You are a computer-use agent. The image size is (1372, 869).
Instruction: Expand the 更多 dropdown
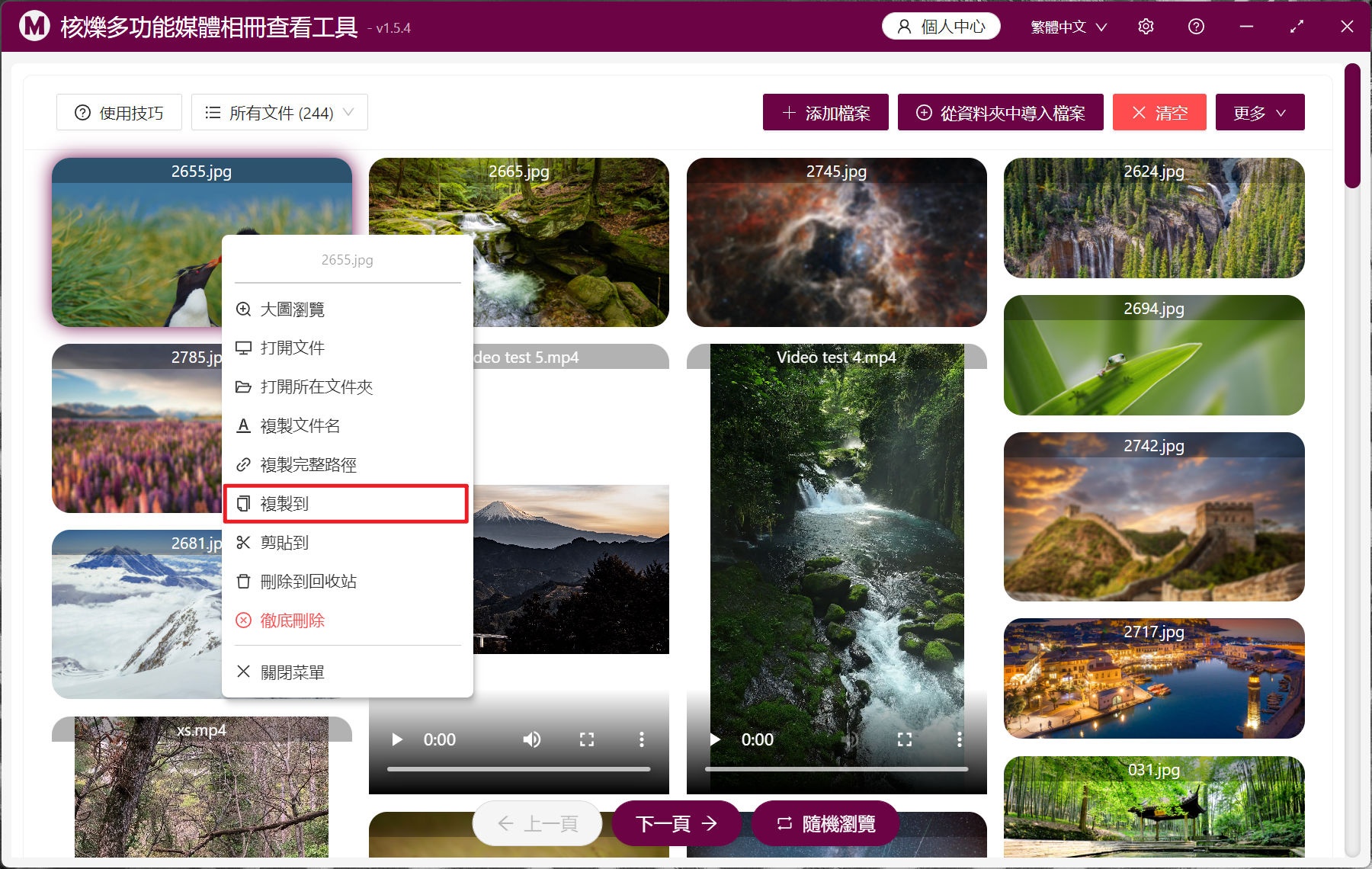pyautogui.click(x=1260, y=113)
